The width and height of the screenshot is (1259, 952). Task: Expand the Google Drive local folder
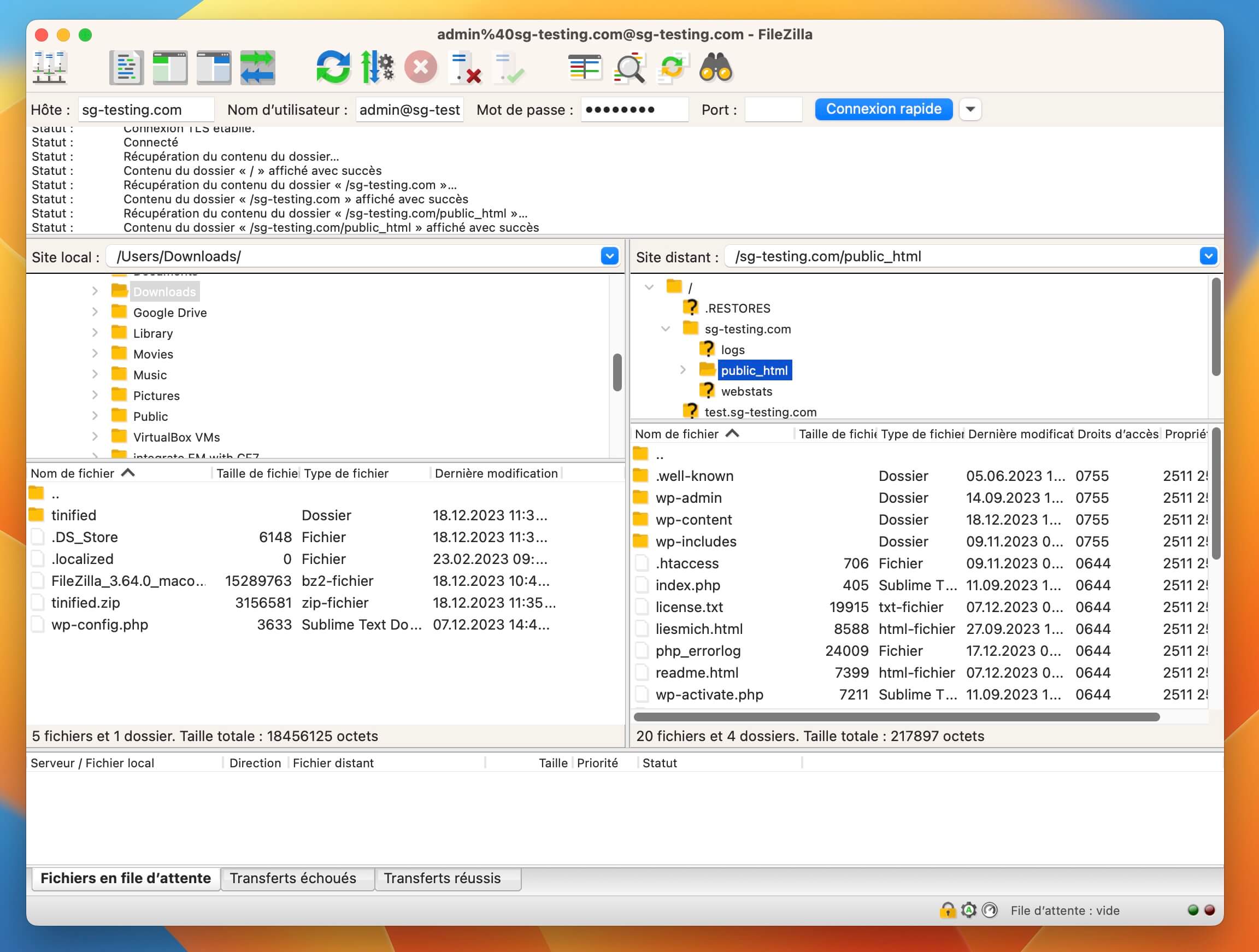95,312
